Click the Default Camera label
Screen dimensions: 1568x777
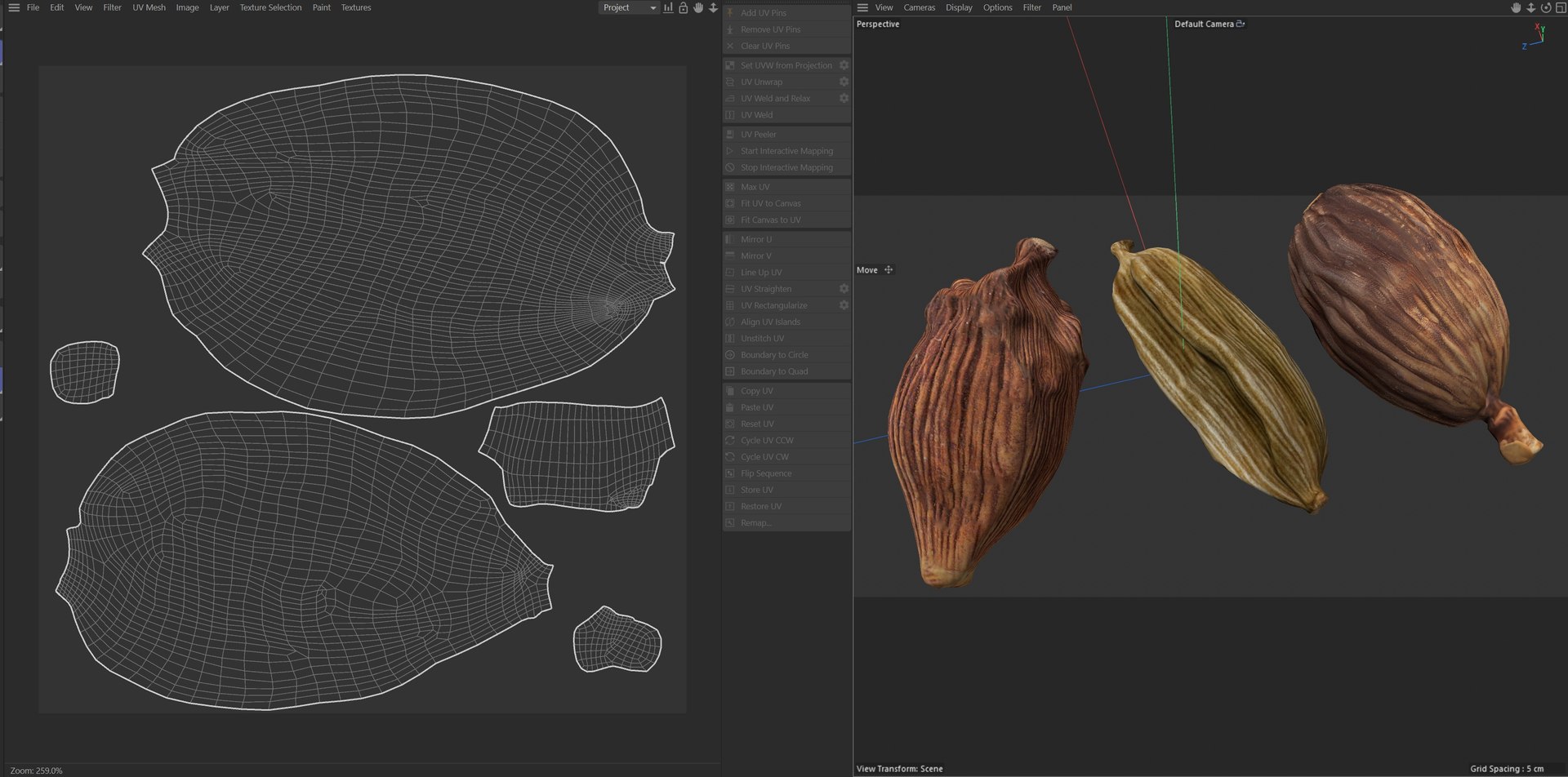coord(1204,24)
